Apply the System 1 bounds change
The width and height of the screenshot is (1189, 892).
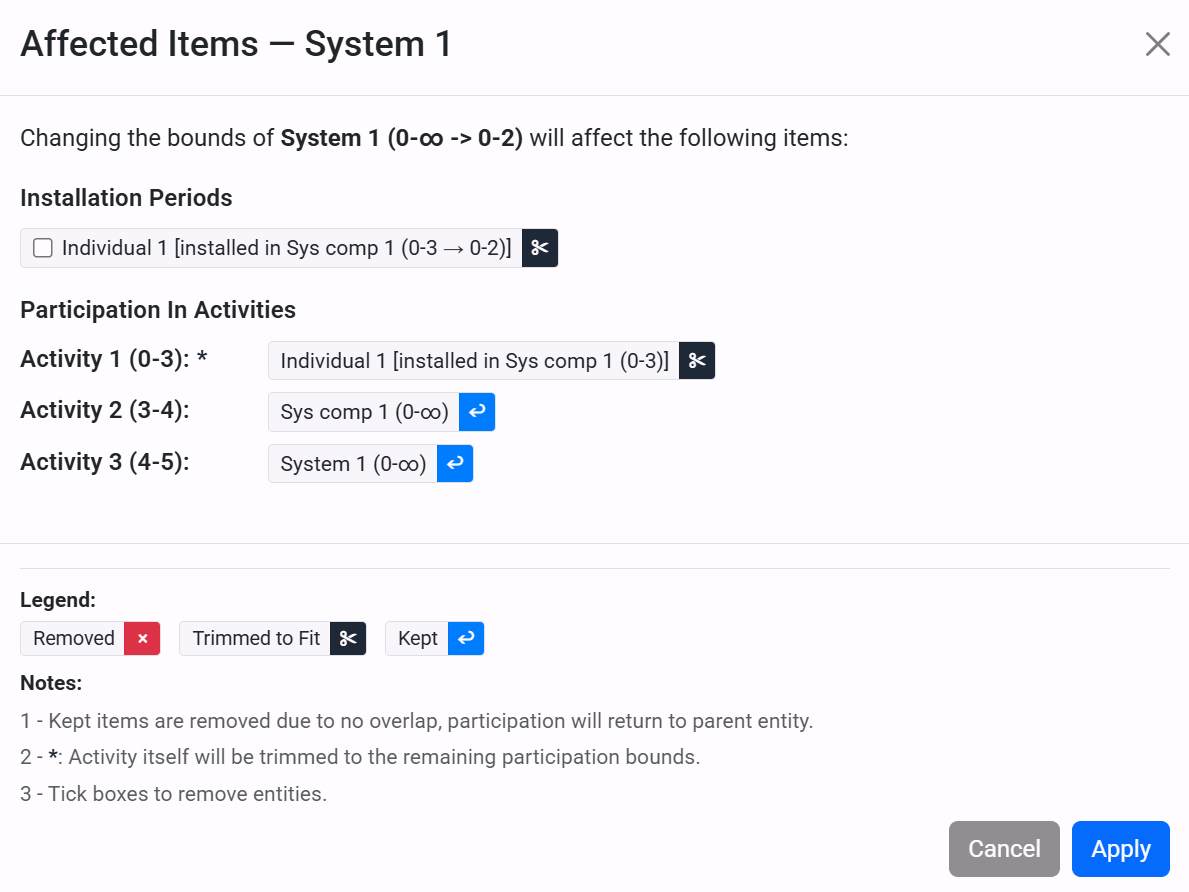[x=1120, y=848]
